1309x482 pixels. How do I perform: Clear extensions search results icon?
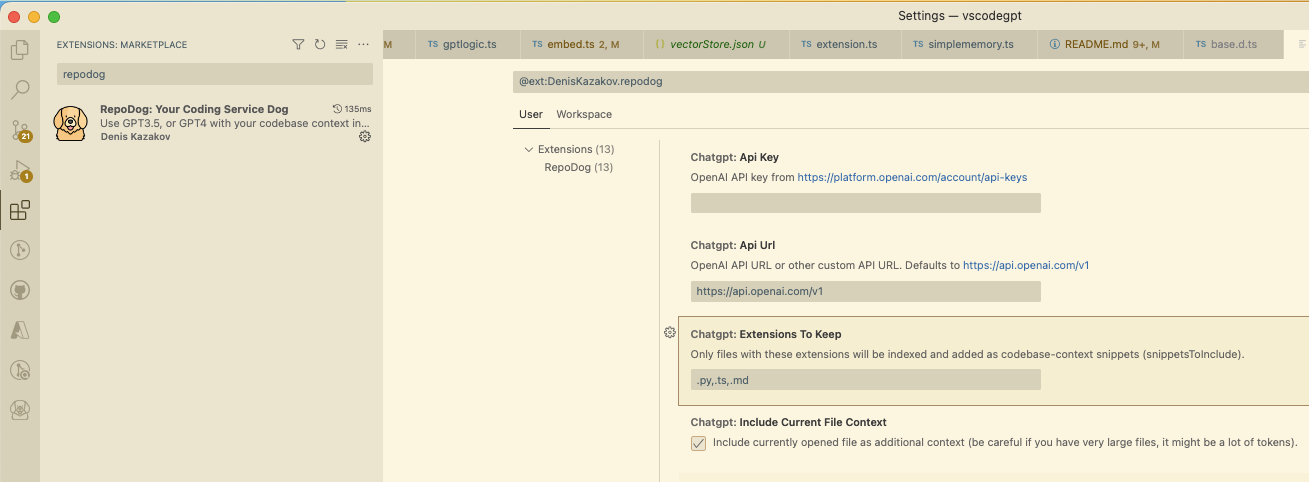point(342,44)
